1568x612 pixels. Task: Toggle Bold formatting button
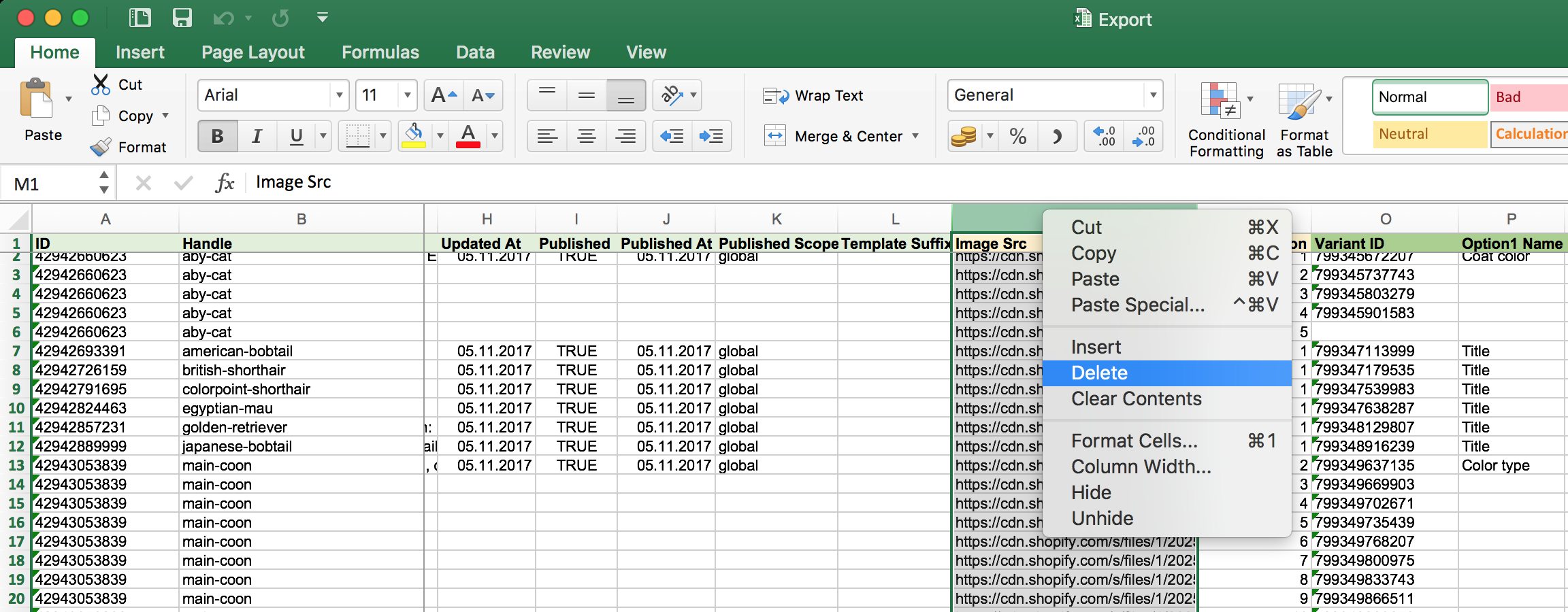(218, 137)
